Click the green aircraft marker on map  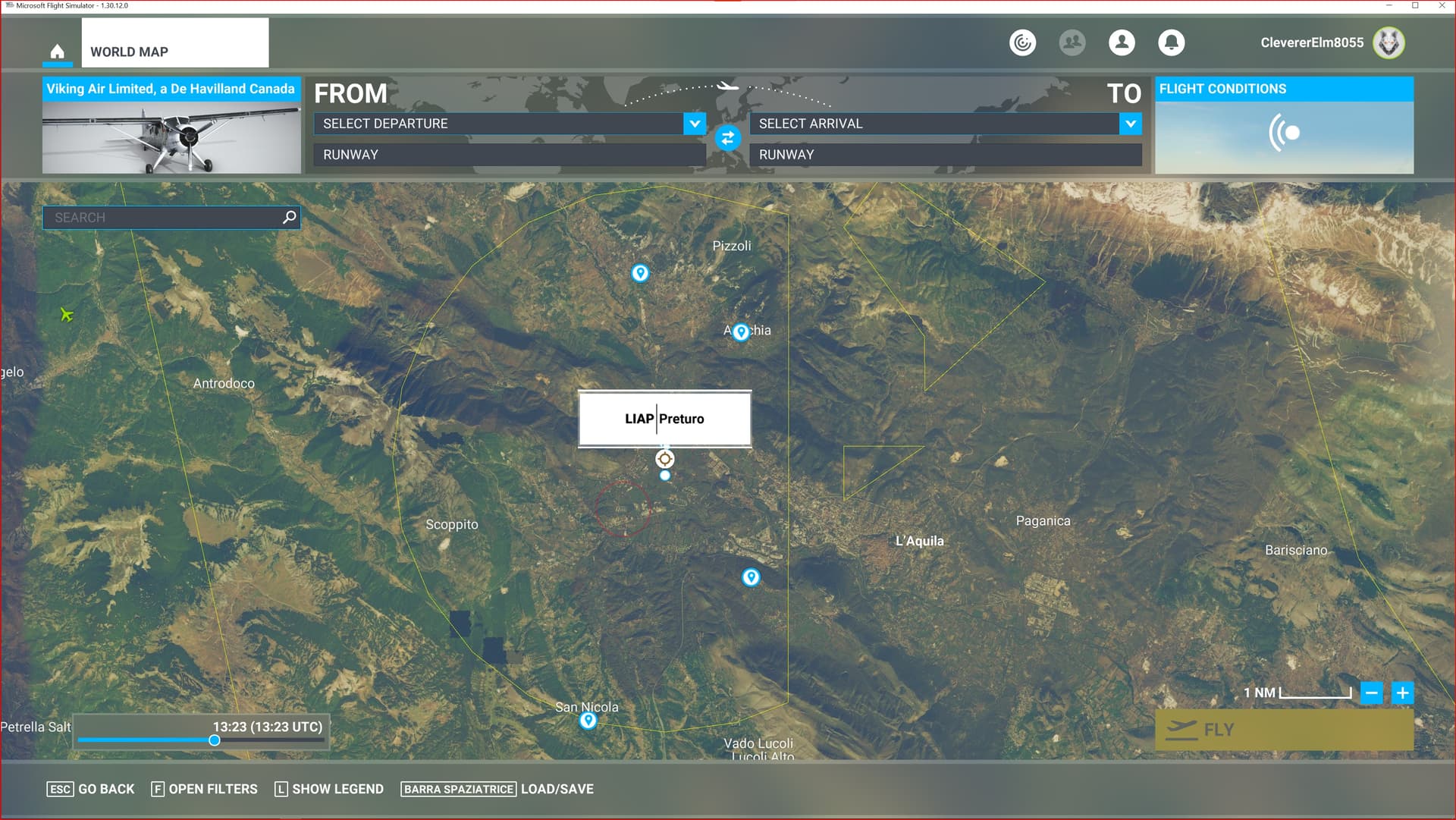click(67, 314)
